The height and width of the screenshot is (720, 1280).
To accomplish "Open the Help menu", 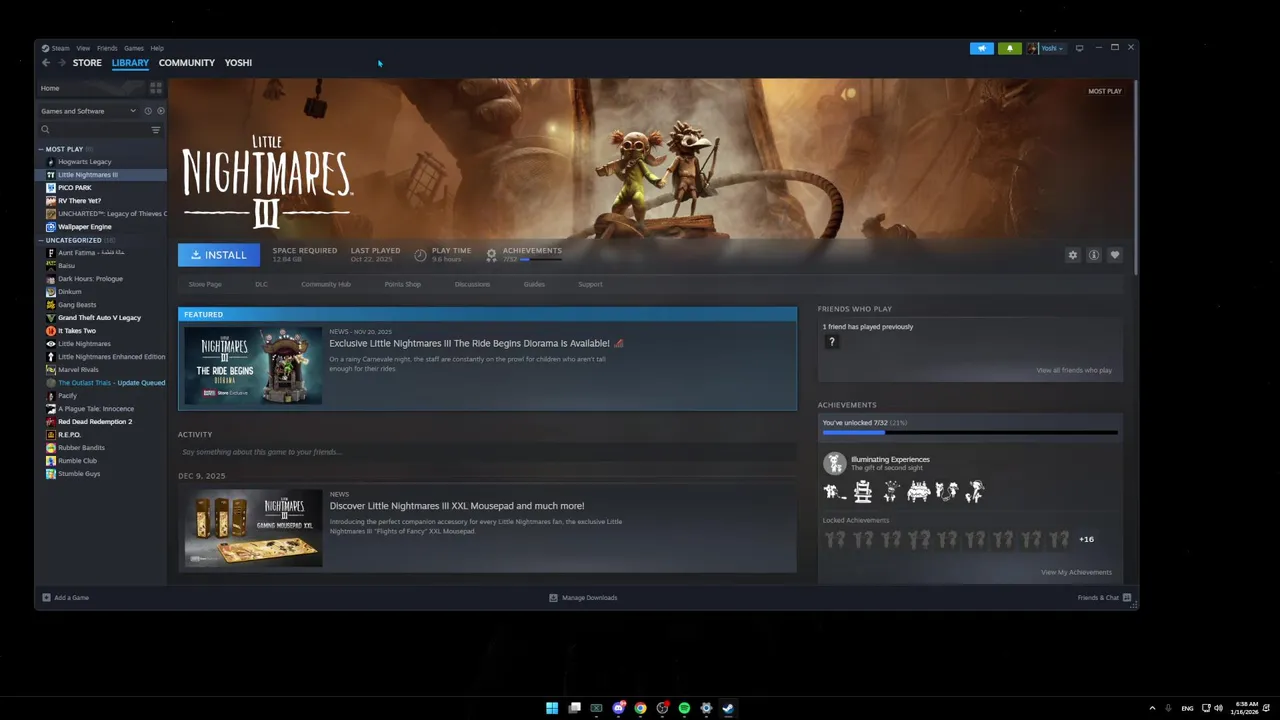I will pos(157,48).
